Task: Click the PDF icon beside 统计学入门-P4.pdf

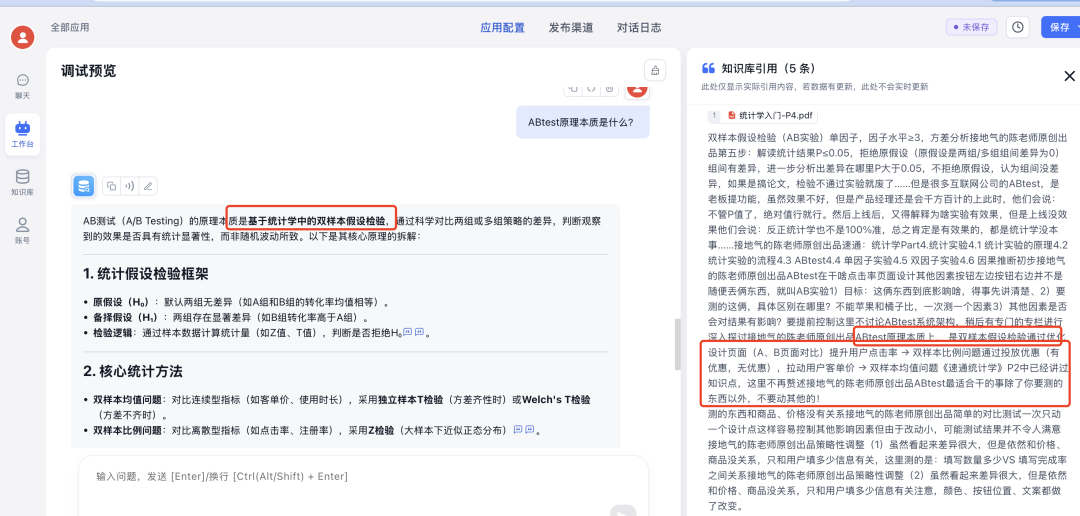Action: coord(732,115)
